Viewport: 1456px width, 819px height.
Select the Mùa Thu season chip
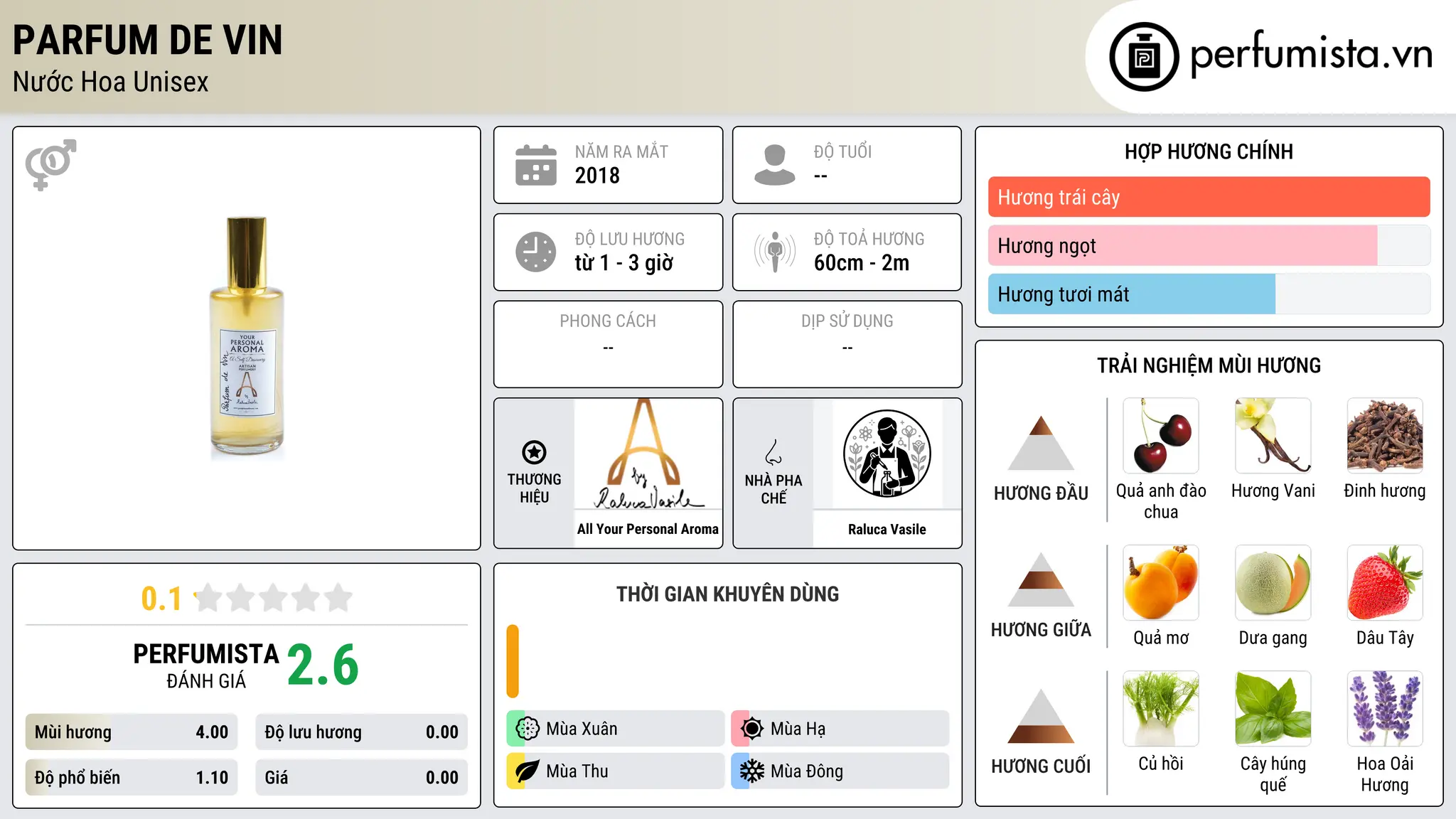click(615, 771)
